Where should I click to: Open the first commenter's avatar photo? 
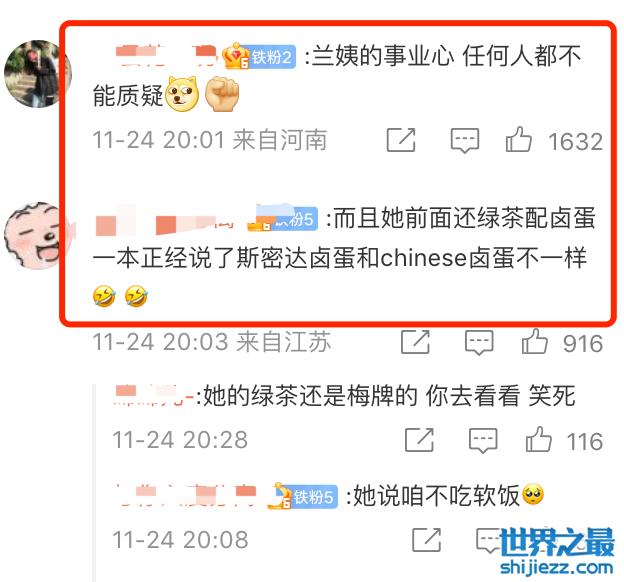[x=37, y=74]
